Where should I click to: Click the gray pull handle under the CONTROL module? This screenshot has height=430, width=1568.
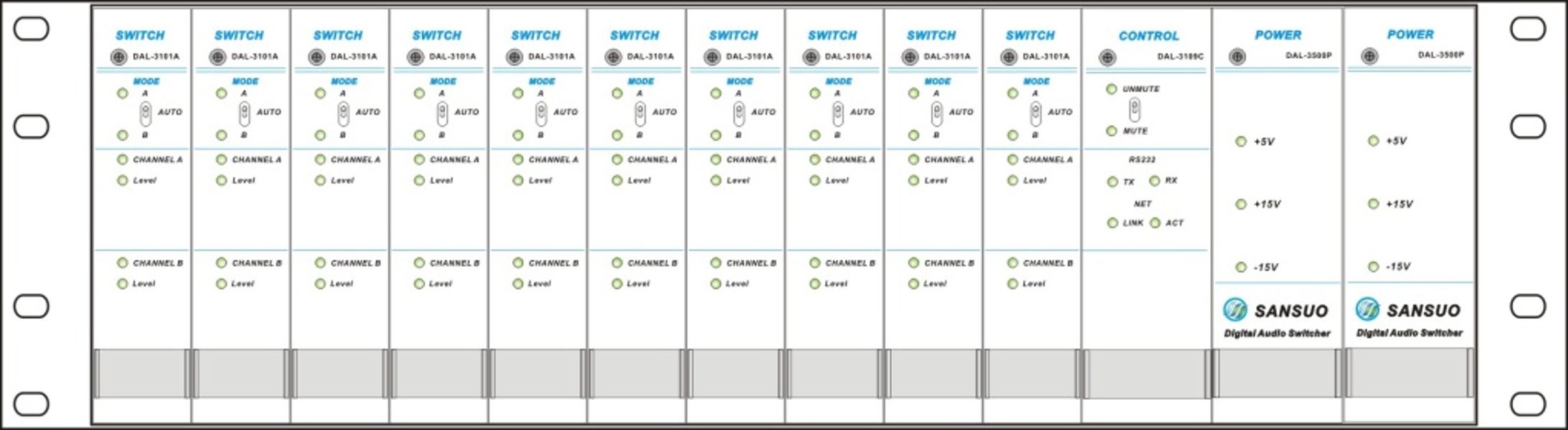[x=1146, y=374]
